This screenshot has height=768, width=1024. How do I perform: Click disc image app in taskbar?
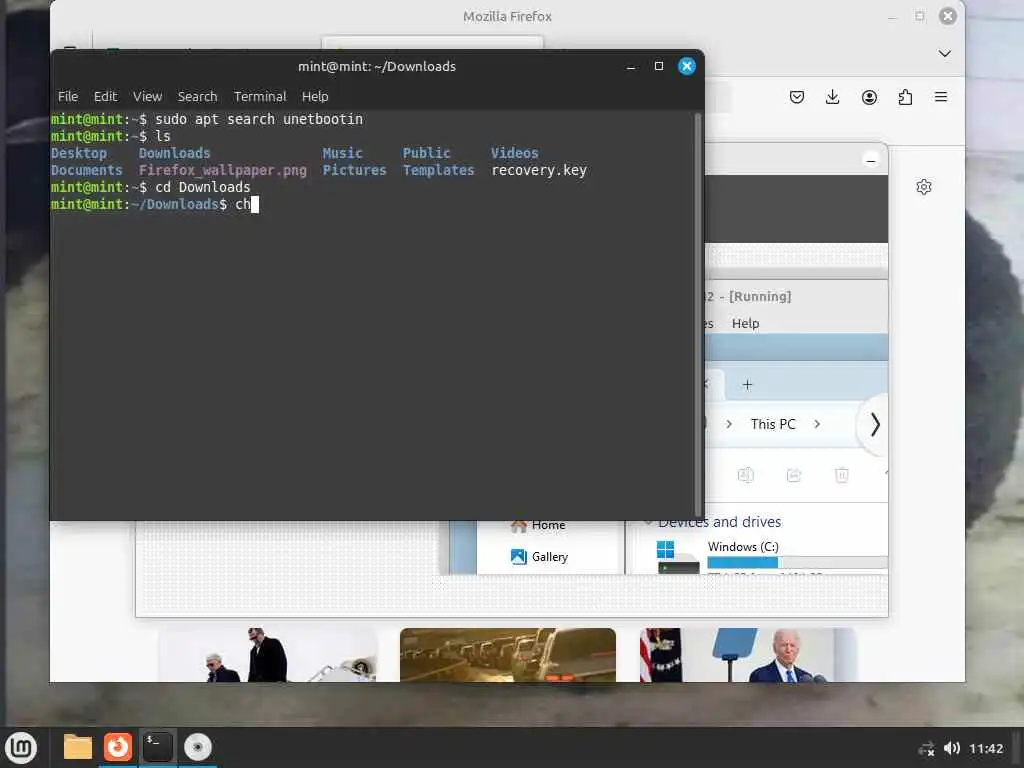coord(197,747)
